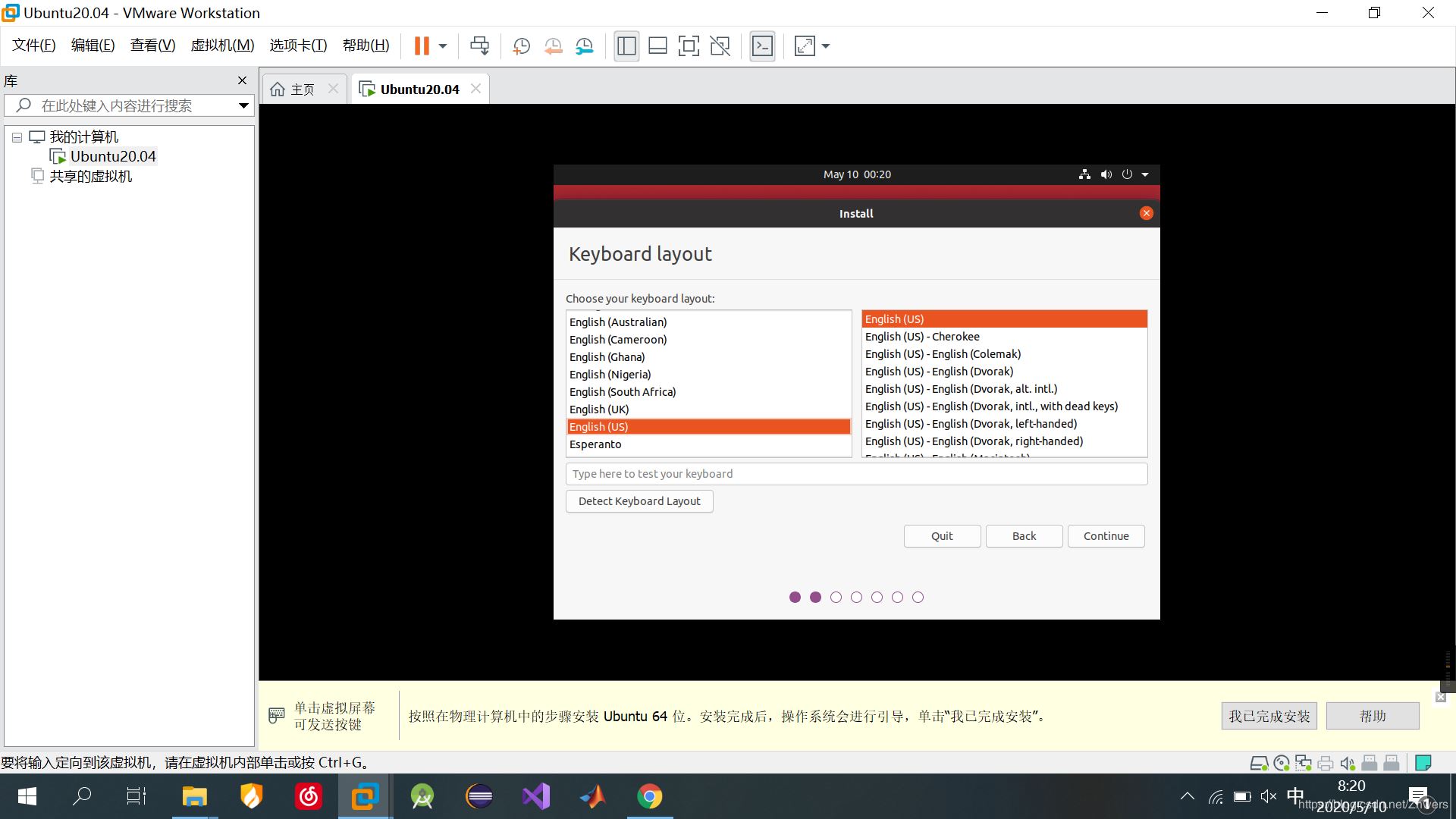Click the VMware suspend virtual machine icon

coord(420,46)
